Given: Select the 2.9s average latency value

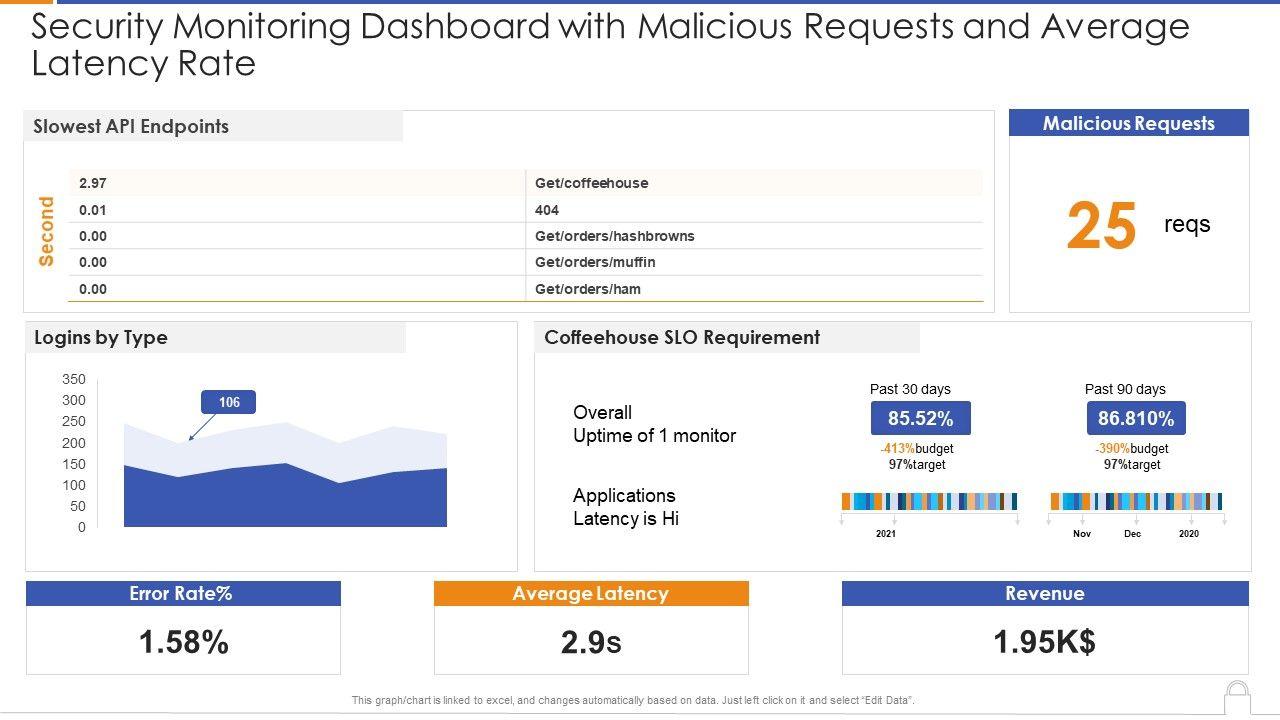Looking at the screenshot, I should click(591, 642).
